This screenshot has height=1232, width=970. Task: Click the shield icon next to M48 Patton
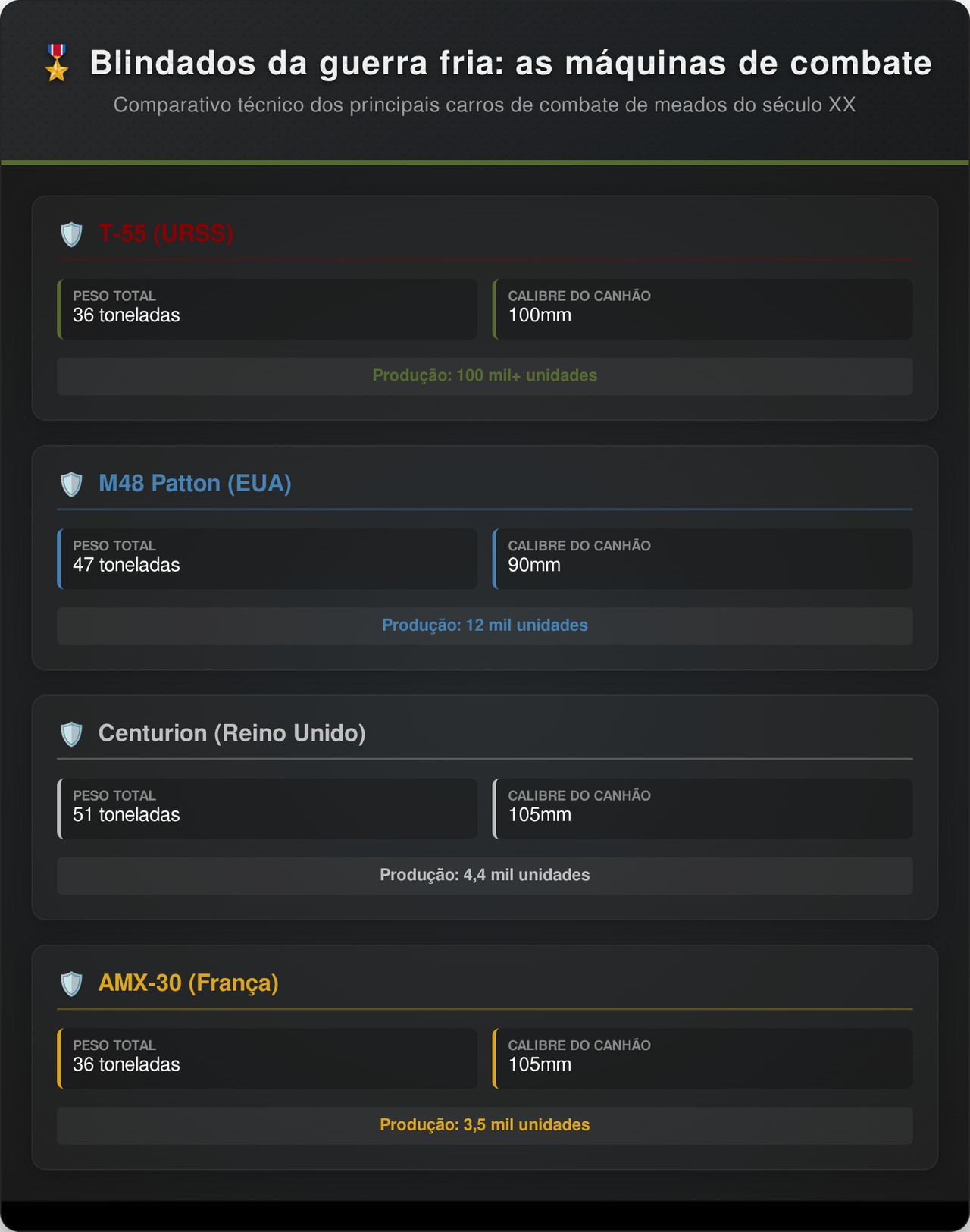tap(71, 484)
